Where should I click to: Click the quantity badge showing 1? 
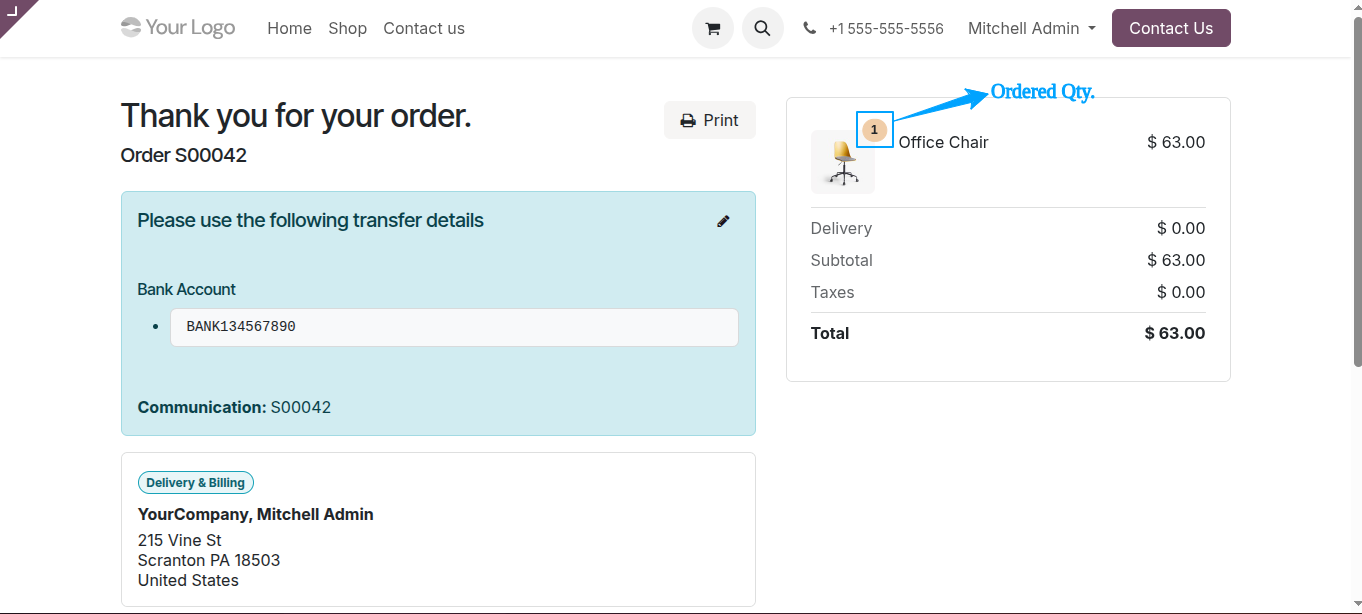coord(874,130)
